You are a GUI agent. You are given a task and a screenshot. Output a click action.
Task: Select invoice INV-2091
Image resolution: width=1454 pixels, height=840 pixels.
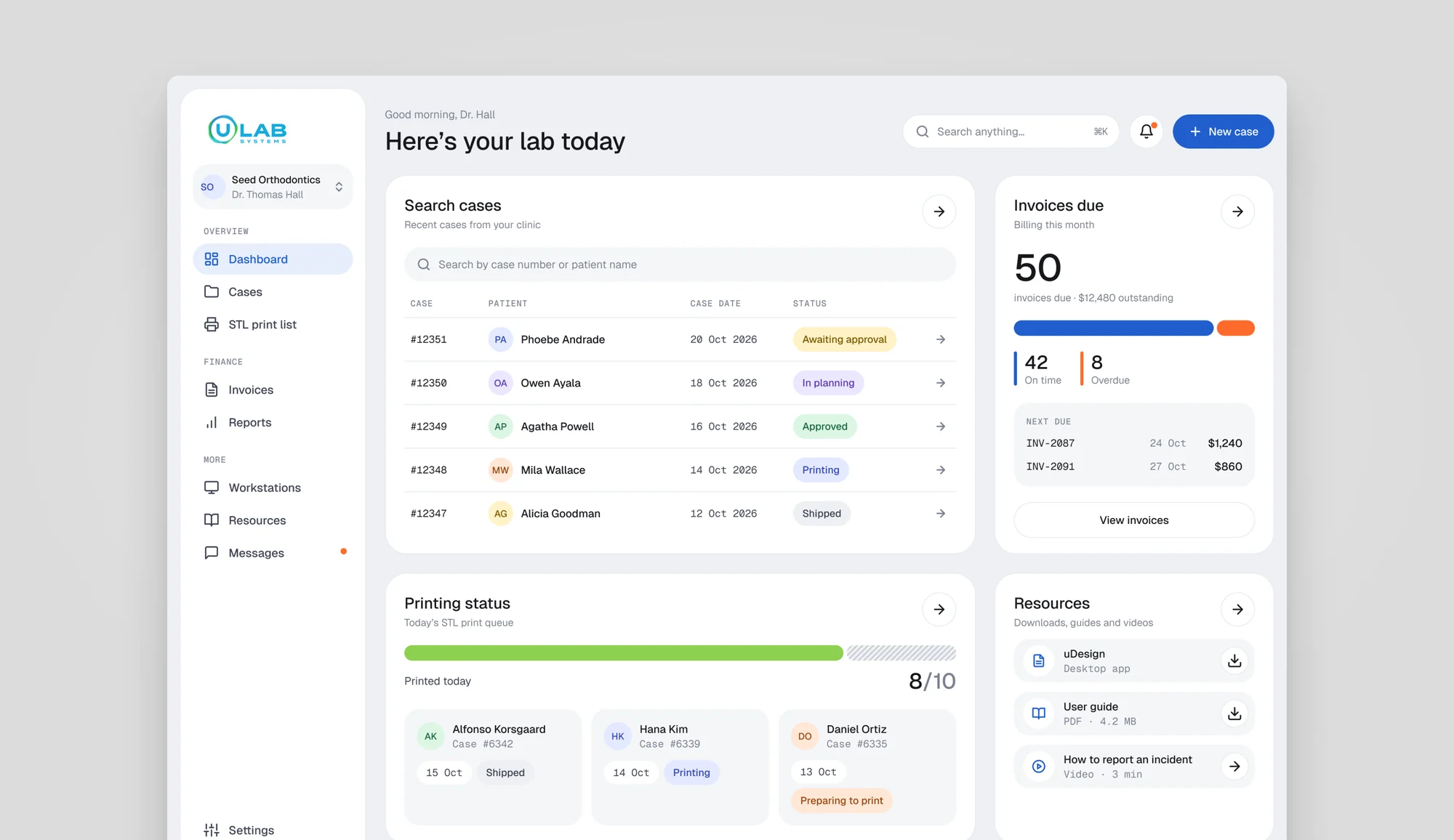tap(1133, 467)
